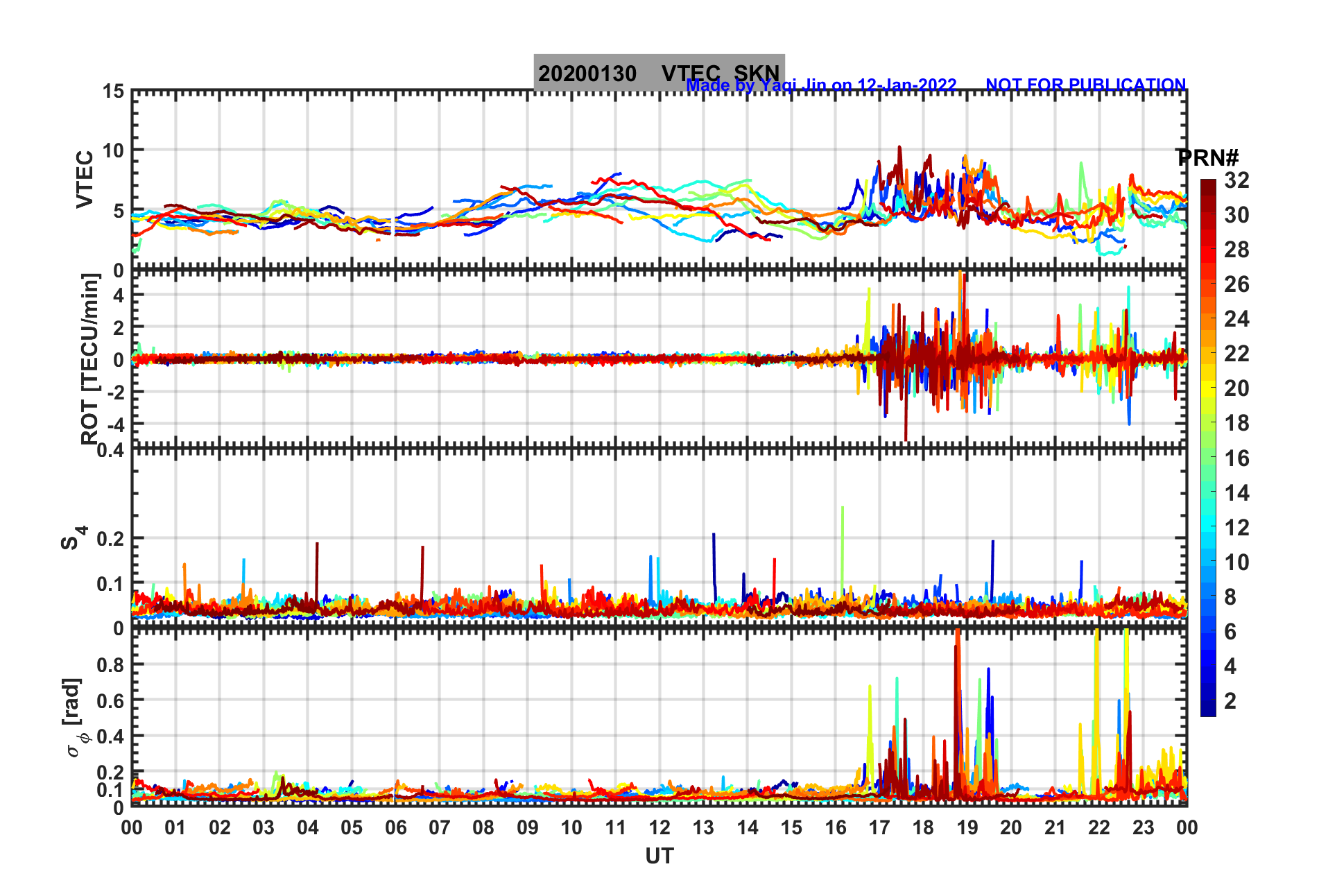Click the '32' label on the PRN colorbar
The image size is (1319, 896).
[x=1236, y=180]
